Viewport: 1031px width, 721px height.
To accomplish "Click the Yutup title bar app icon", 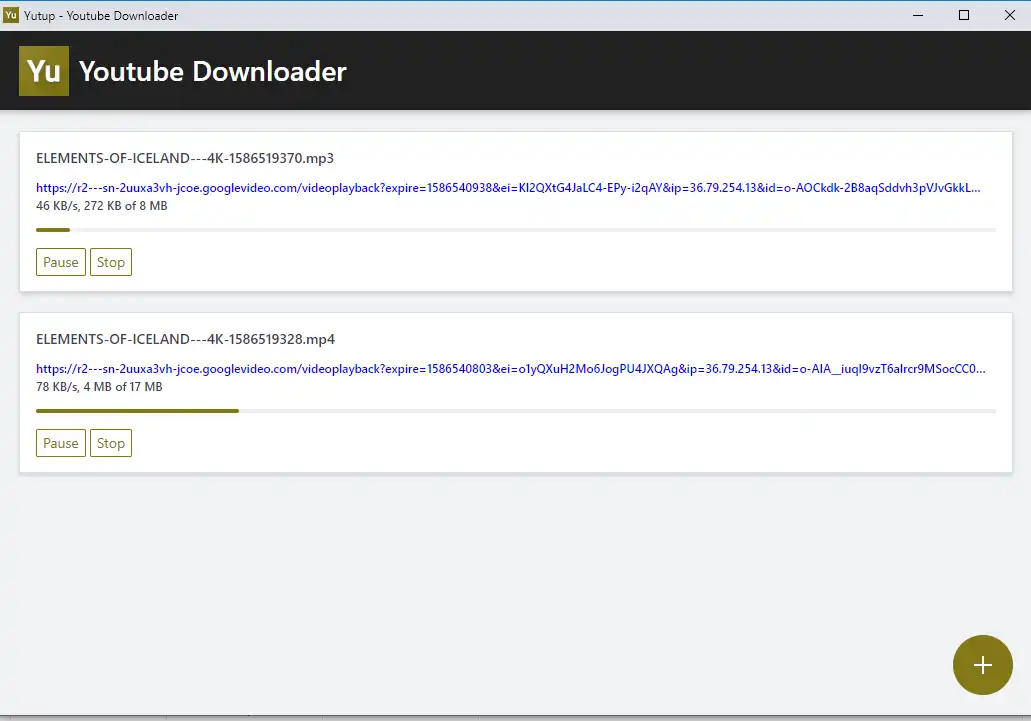I will click(11, 15).
